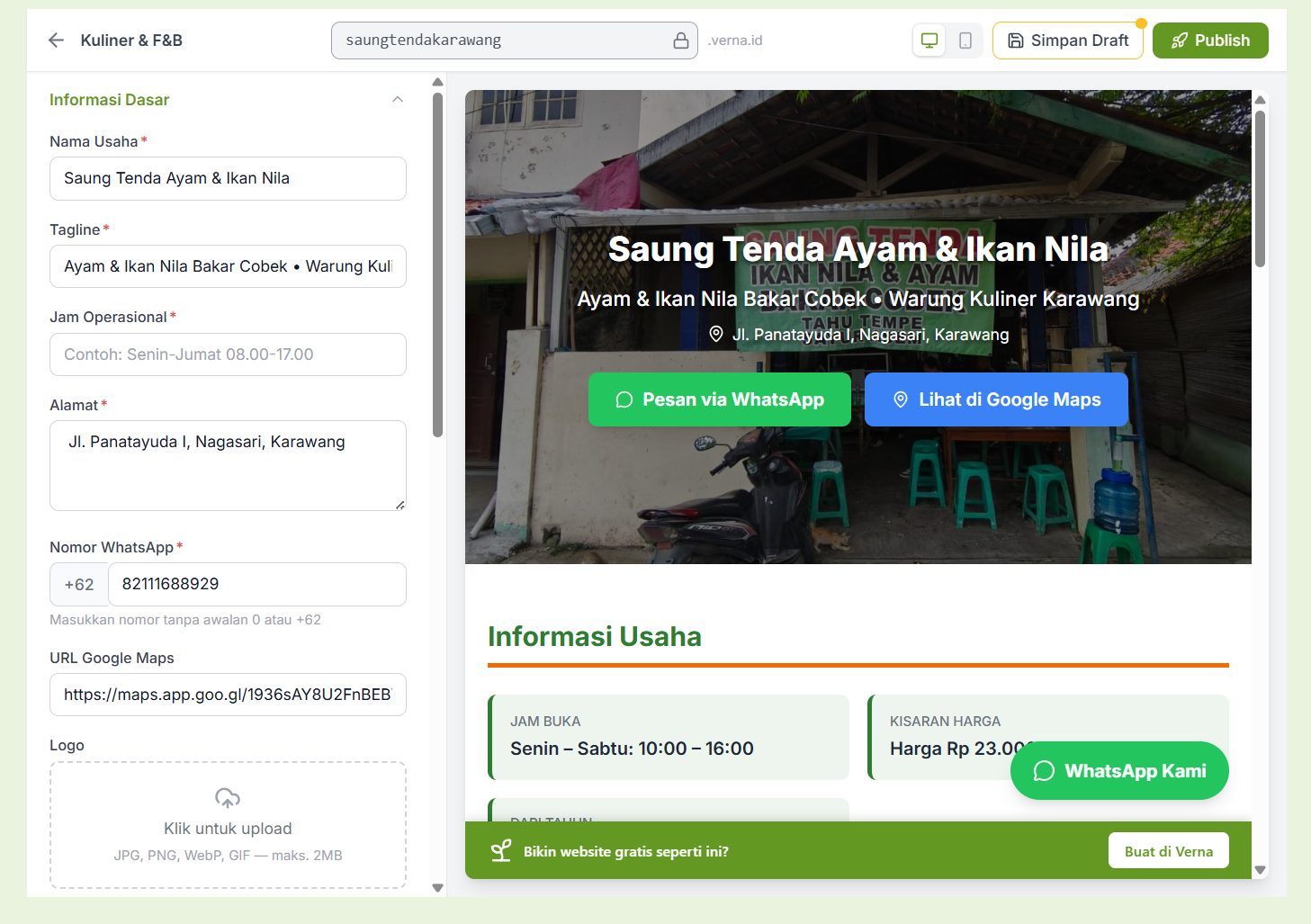Click the preview scroll-down arrow

1261,870
